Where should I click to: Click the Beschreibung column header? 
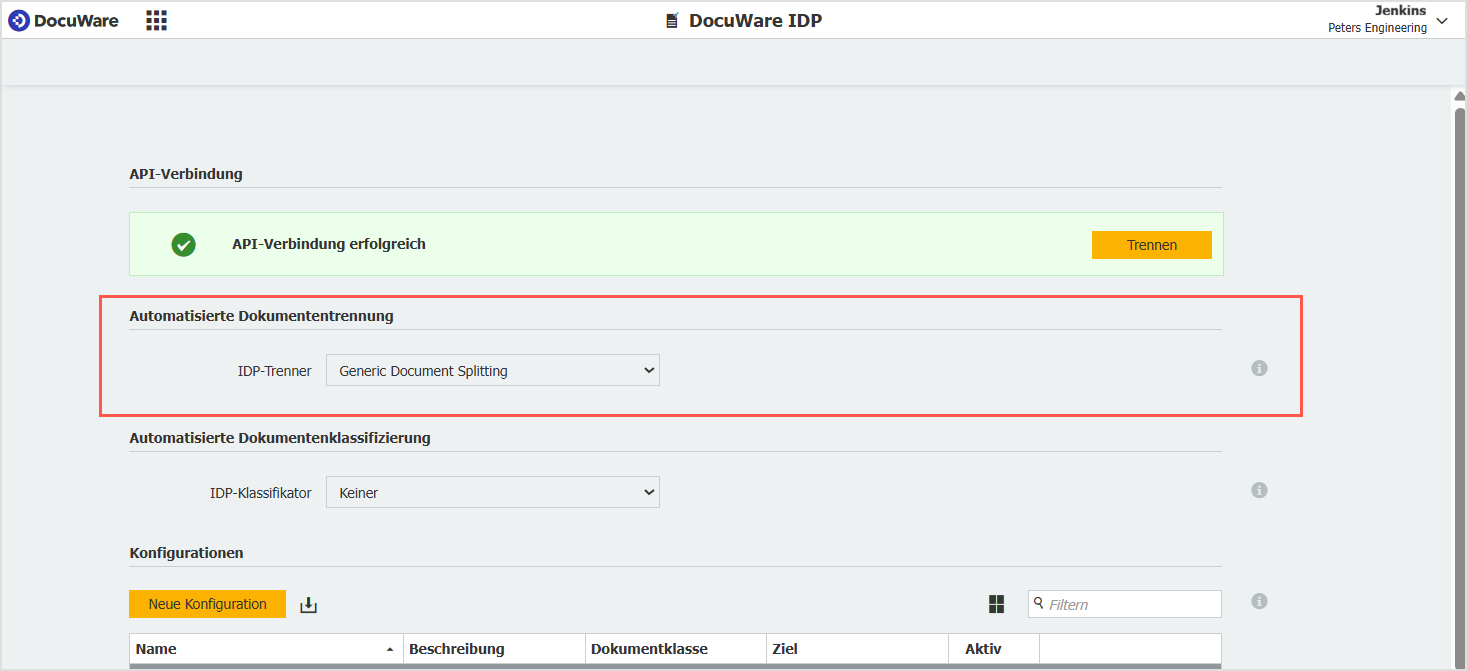tap(493, 649)
